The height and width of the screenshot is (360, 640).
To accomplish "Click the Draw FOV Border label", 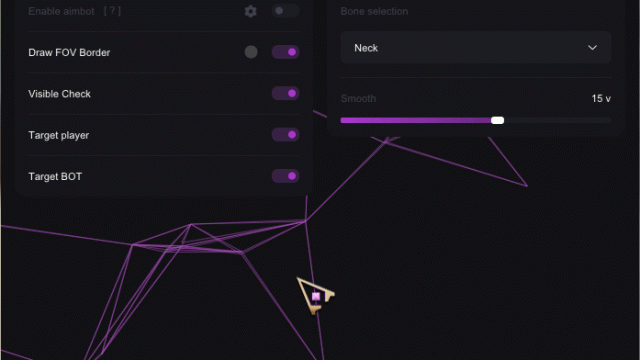I will coord(69,53).
